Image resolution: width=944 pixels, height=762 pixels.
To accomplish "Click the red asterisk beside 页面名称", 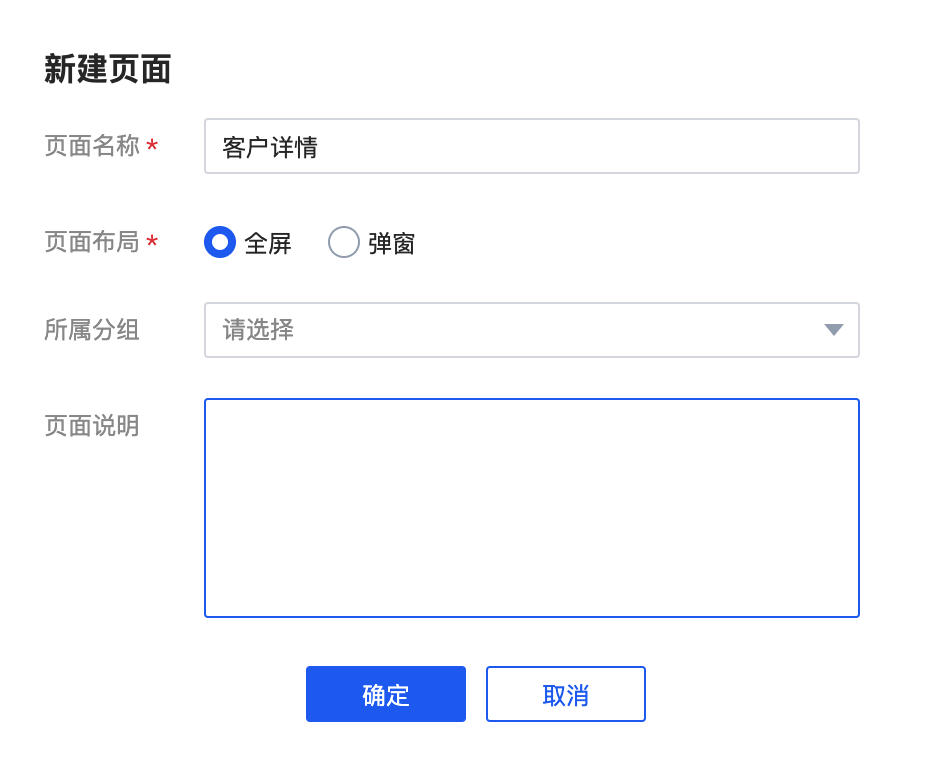I will 152,145.
